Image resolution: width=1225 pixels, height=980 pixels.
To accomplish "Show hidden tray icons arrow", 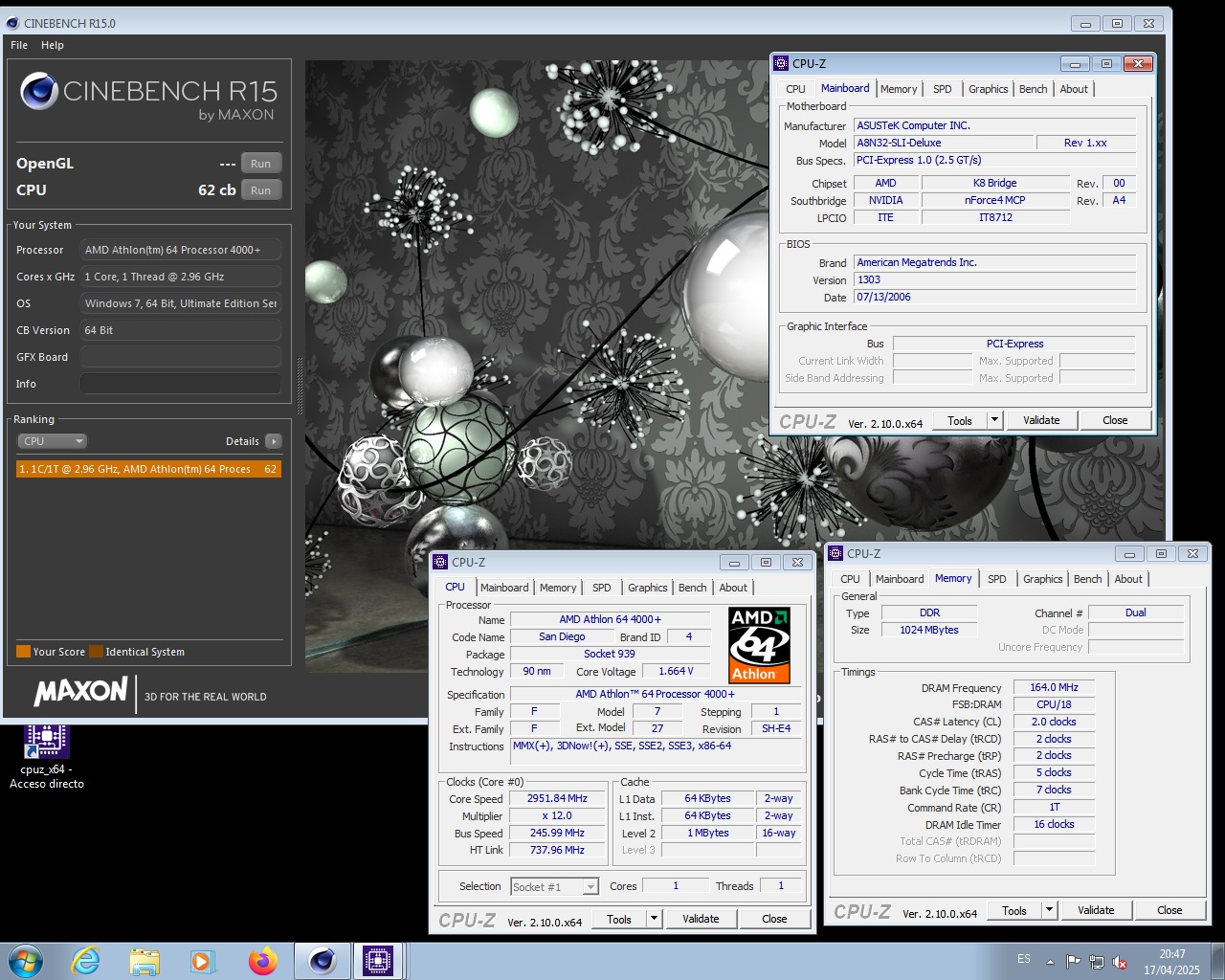I will (1050, 962).
